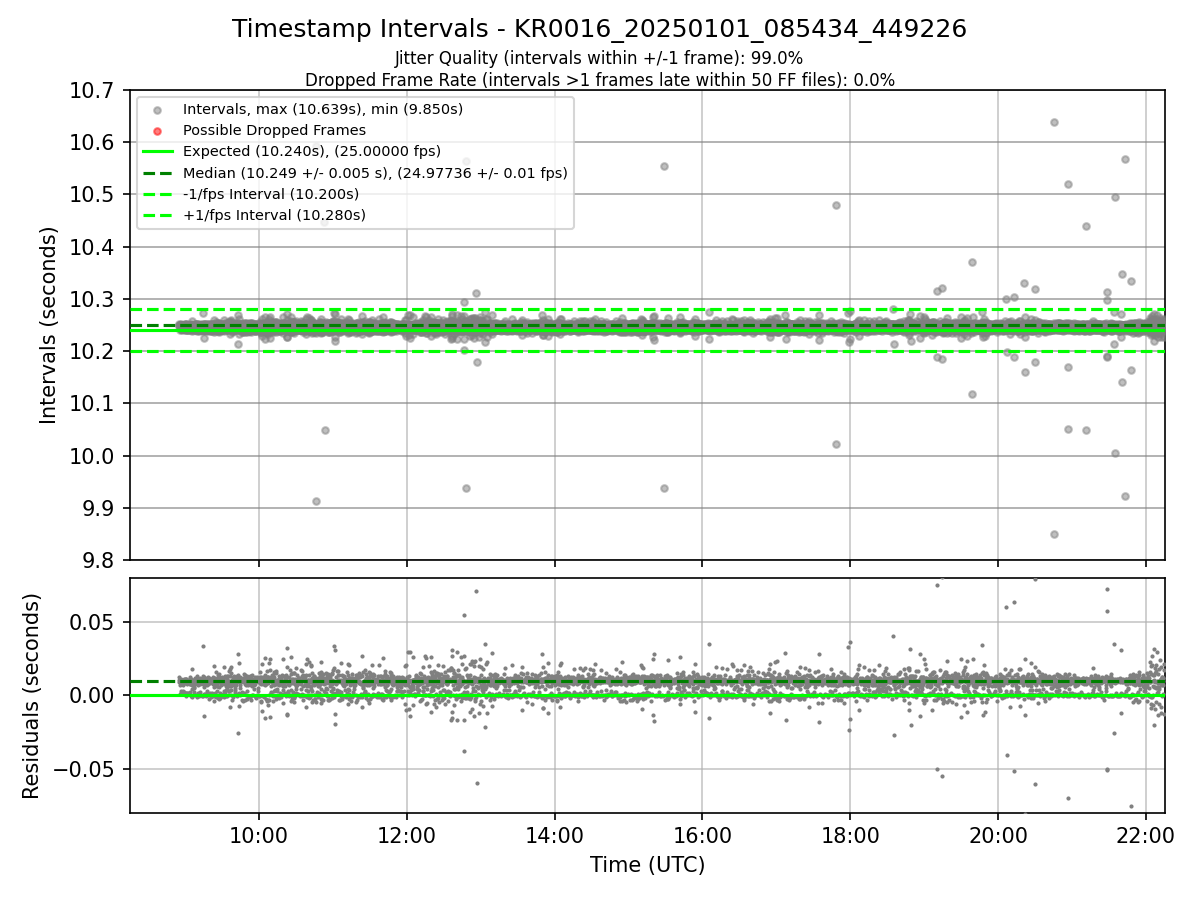Click legend entry 'Intervals, max (10.639s), min (9.850s)'
Image resolution: width=1200 pixels, height=900 pixels.
point(322,109)
